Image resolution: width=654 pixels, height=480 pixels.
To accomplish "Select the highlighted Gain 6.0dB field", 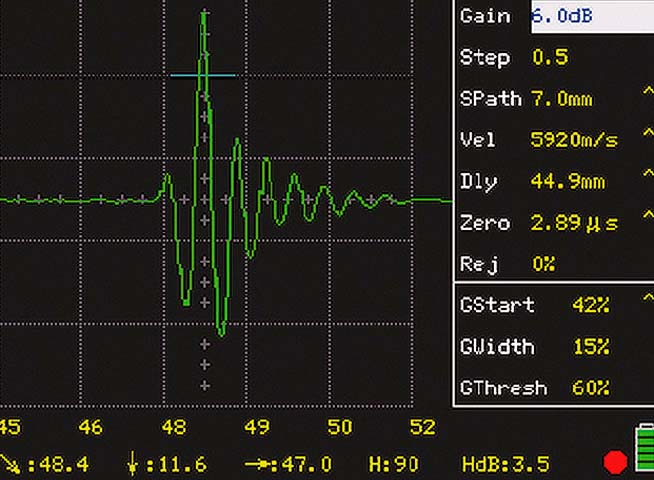I will (x=590, y=16).
